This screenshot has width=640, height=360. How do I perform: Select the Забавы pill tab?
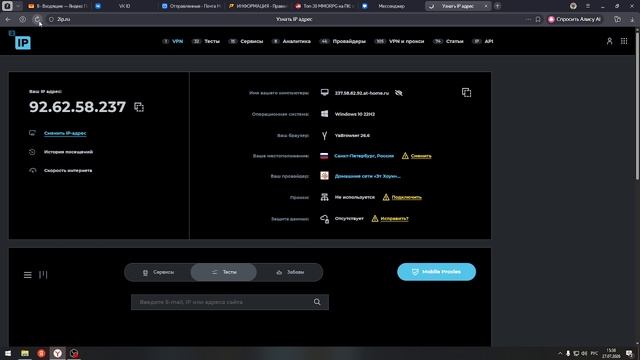click(x=290, y=272)
